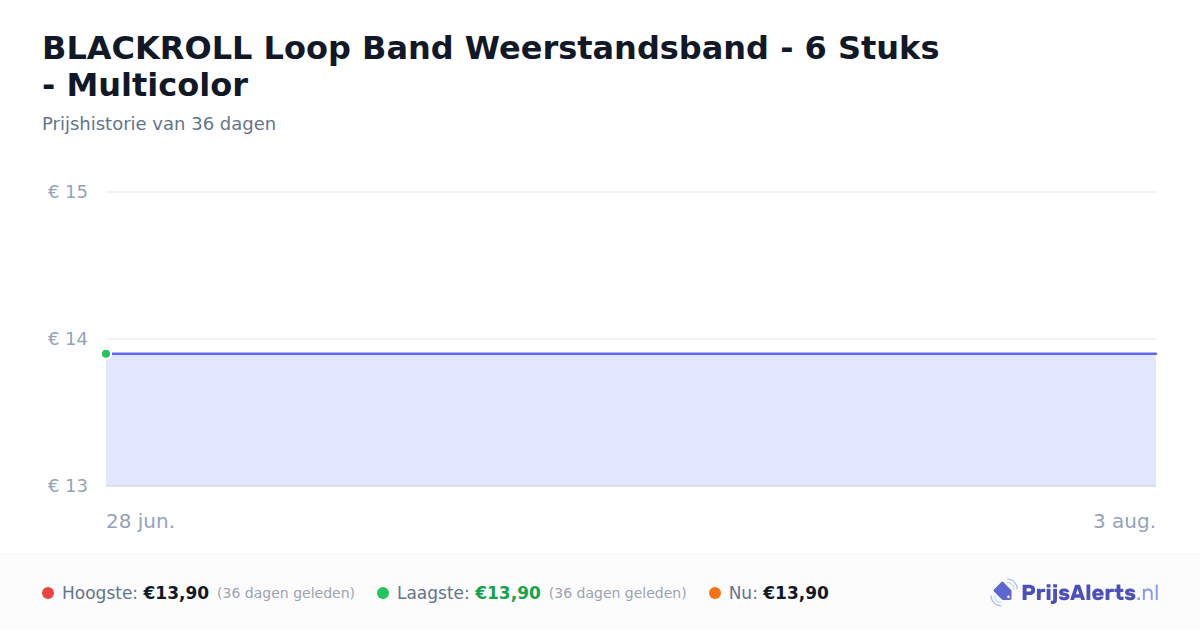The image size is (1200, 630).
Task: Click the Laagste €13,90 green price value
Action: click(508, 593)
